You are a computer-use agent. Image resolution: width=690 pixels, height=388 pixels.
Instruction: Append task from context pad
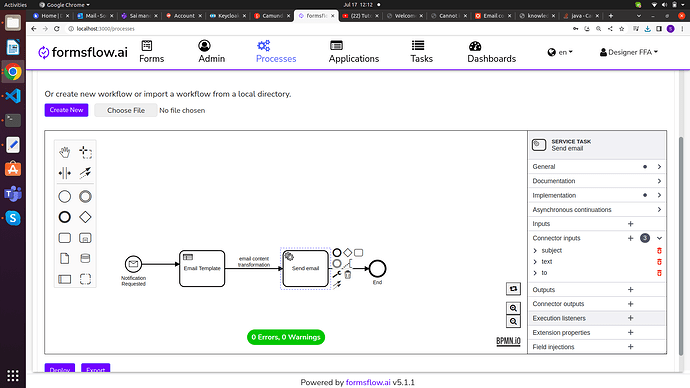coord(359,253)
